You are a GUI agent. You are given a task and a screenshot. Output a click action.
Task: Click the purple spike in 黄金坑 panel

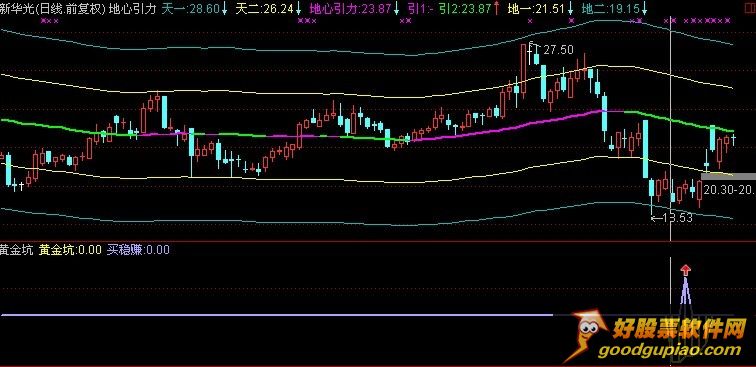(685, 291)
